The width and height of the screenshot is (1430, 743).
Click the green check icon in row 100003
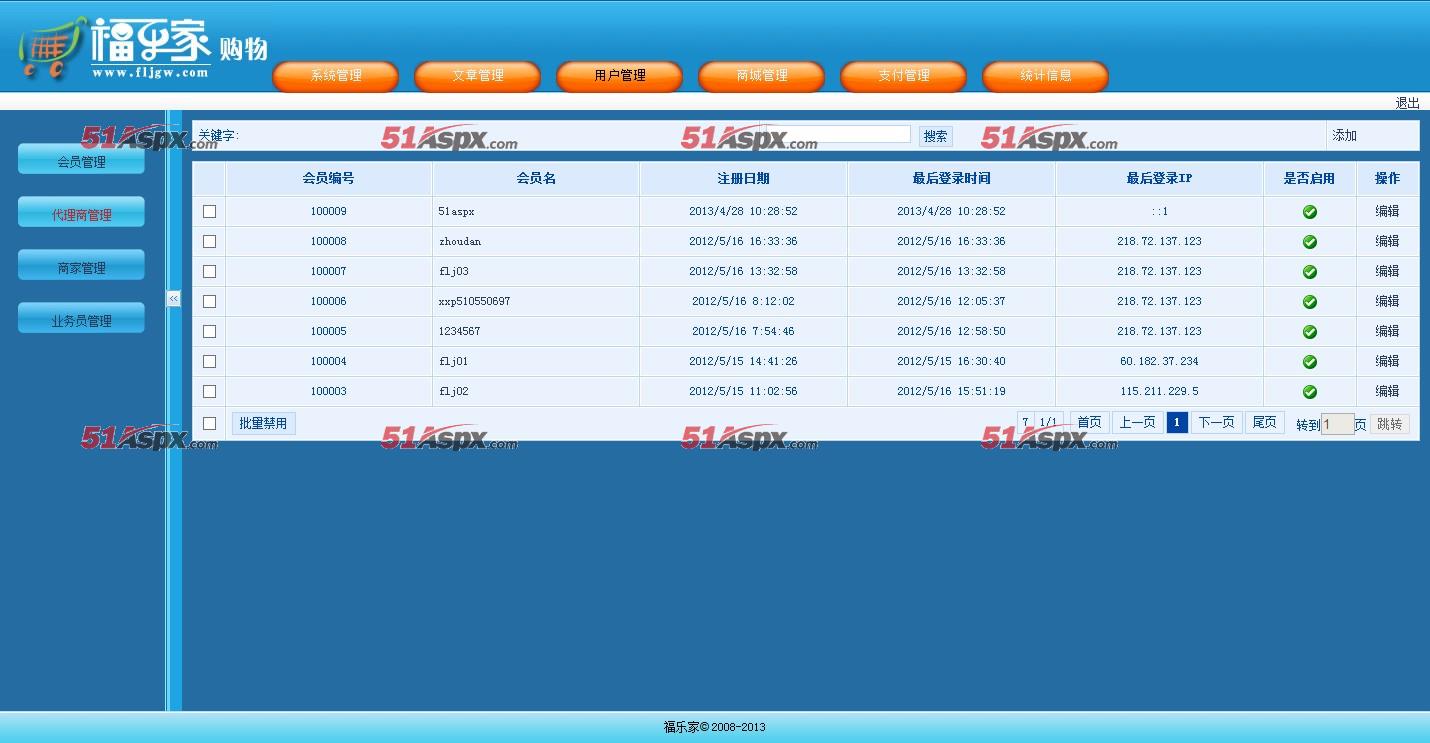(1310, 392)
